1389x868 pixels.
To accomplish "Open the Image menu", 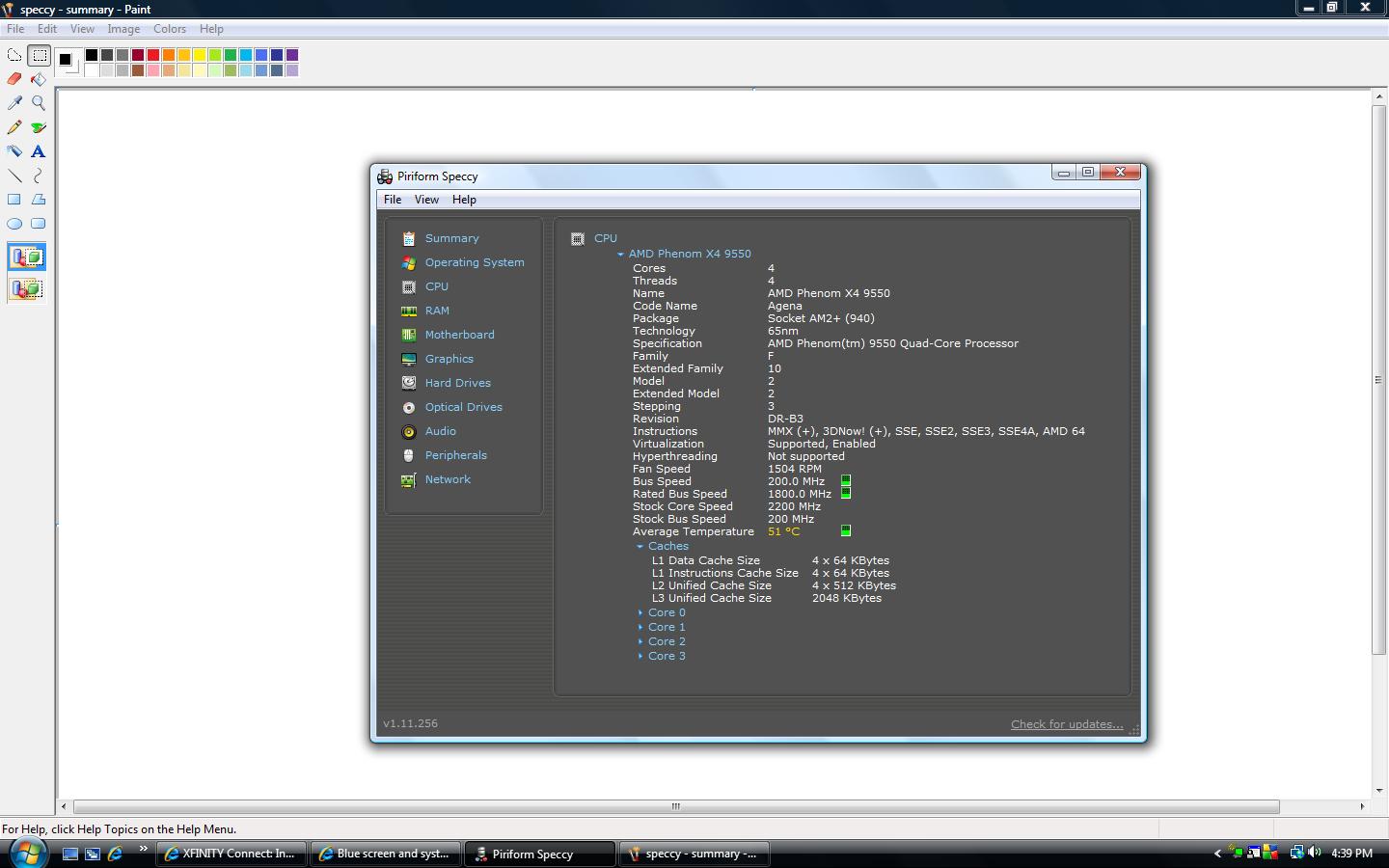I will coord(123,29).
